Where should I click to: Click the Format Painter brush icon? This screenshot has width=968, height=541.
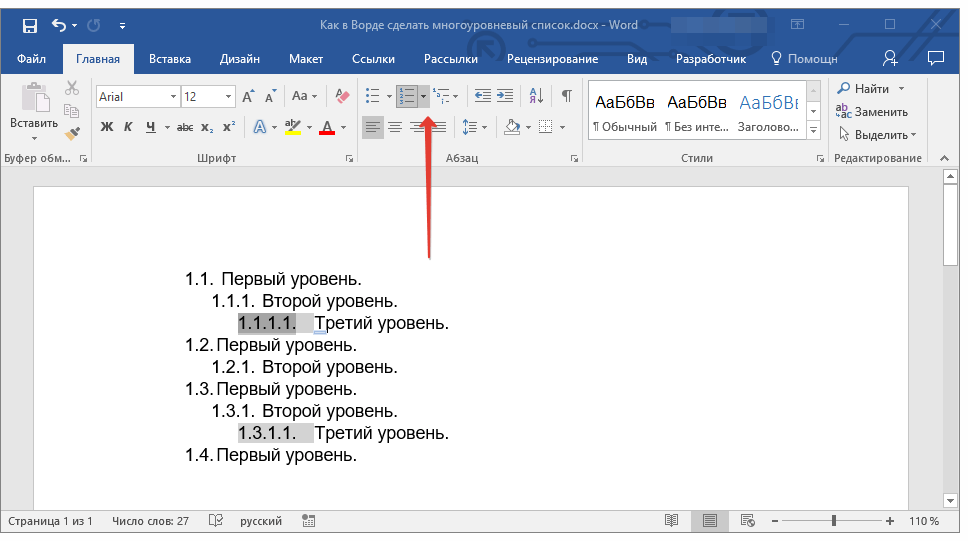(x=72, y=133)
